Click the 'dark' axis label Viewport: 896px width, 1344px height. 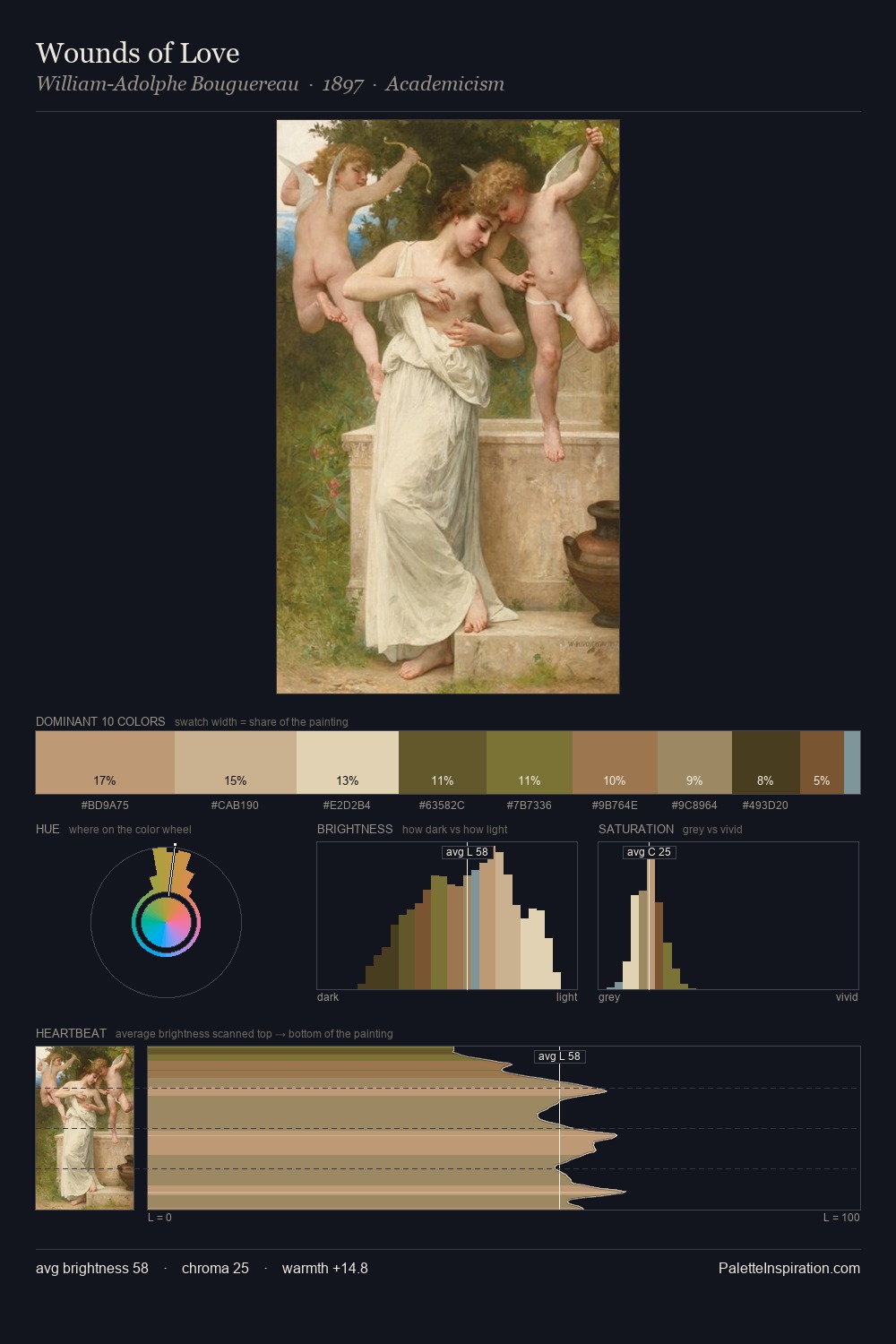328,997
